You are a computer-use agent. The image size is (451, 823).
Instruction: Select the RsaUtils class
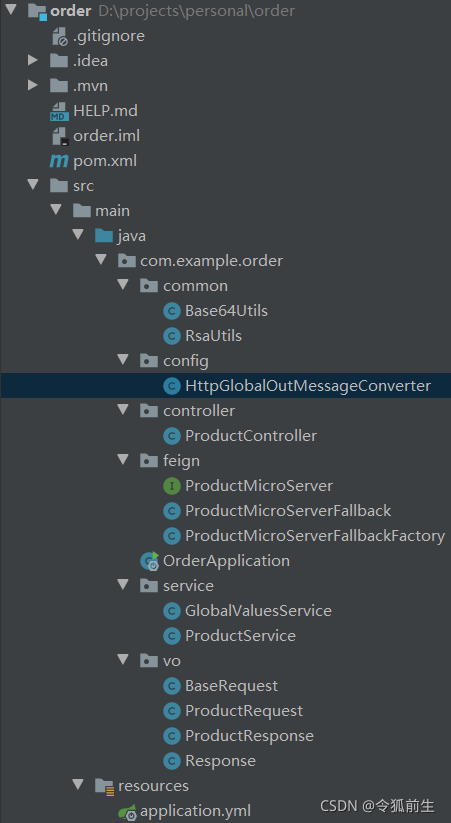coord(213,336)
